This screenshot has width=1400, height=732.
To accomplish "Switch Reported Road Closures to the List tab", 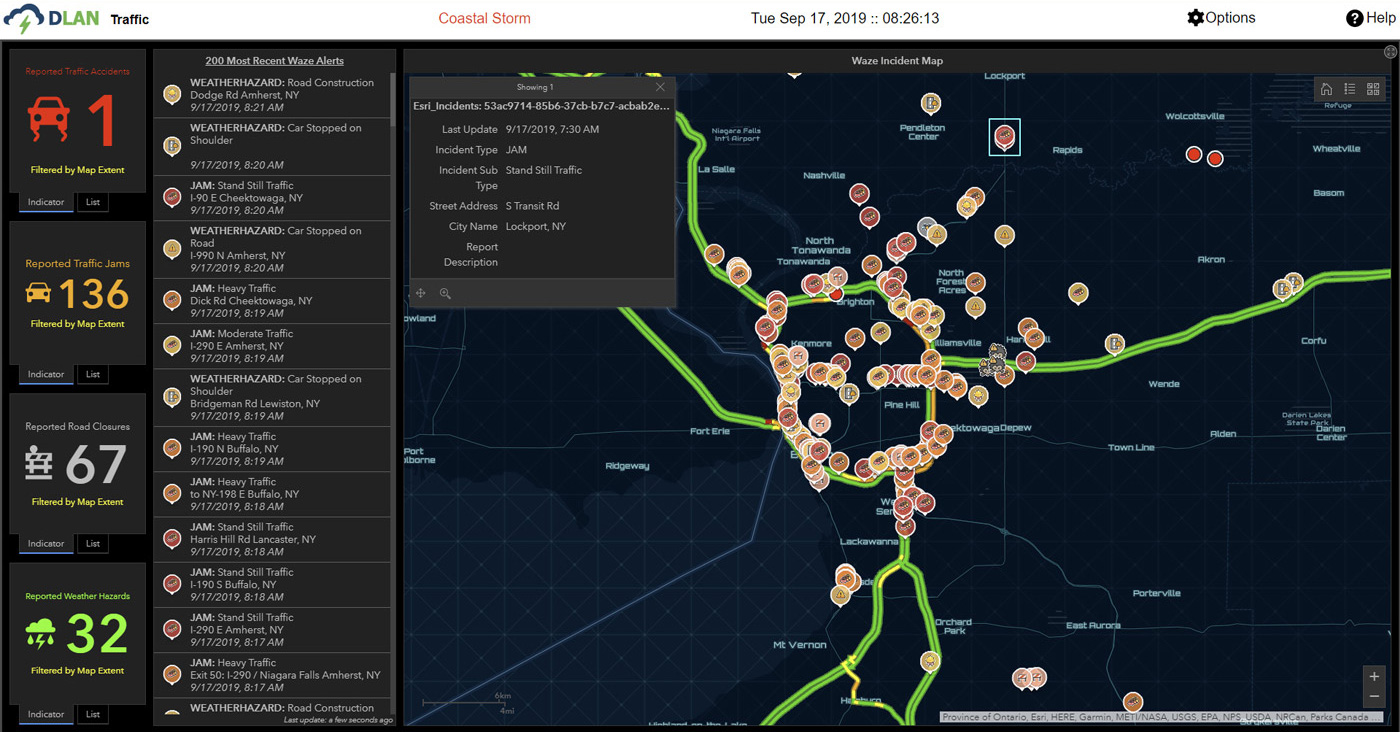I will tap(93, 544).
